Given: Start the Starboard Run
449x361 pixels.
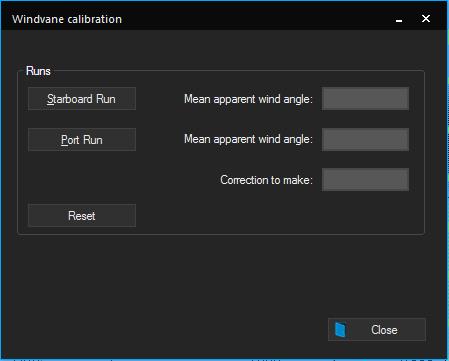Looking at the screenshot, I should tap(82, 99).
